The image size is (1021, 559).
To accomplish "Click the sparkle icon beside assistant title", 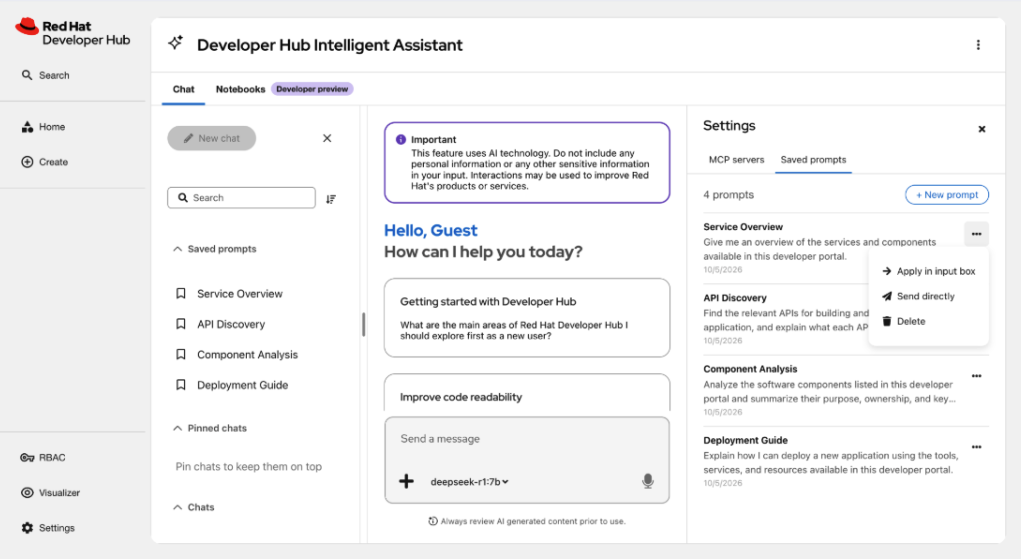I will pyautogui.click(x=175, y=43).
